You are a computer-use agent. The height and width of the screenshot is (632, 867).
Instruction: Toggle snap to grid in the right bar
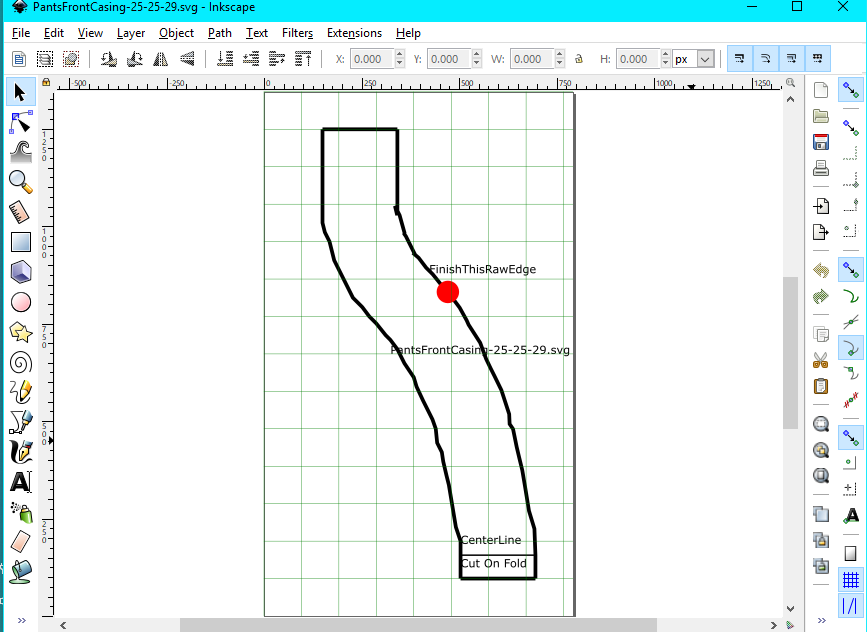click(852, 578)
